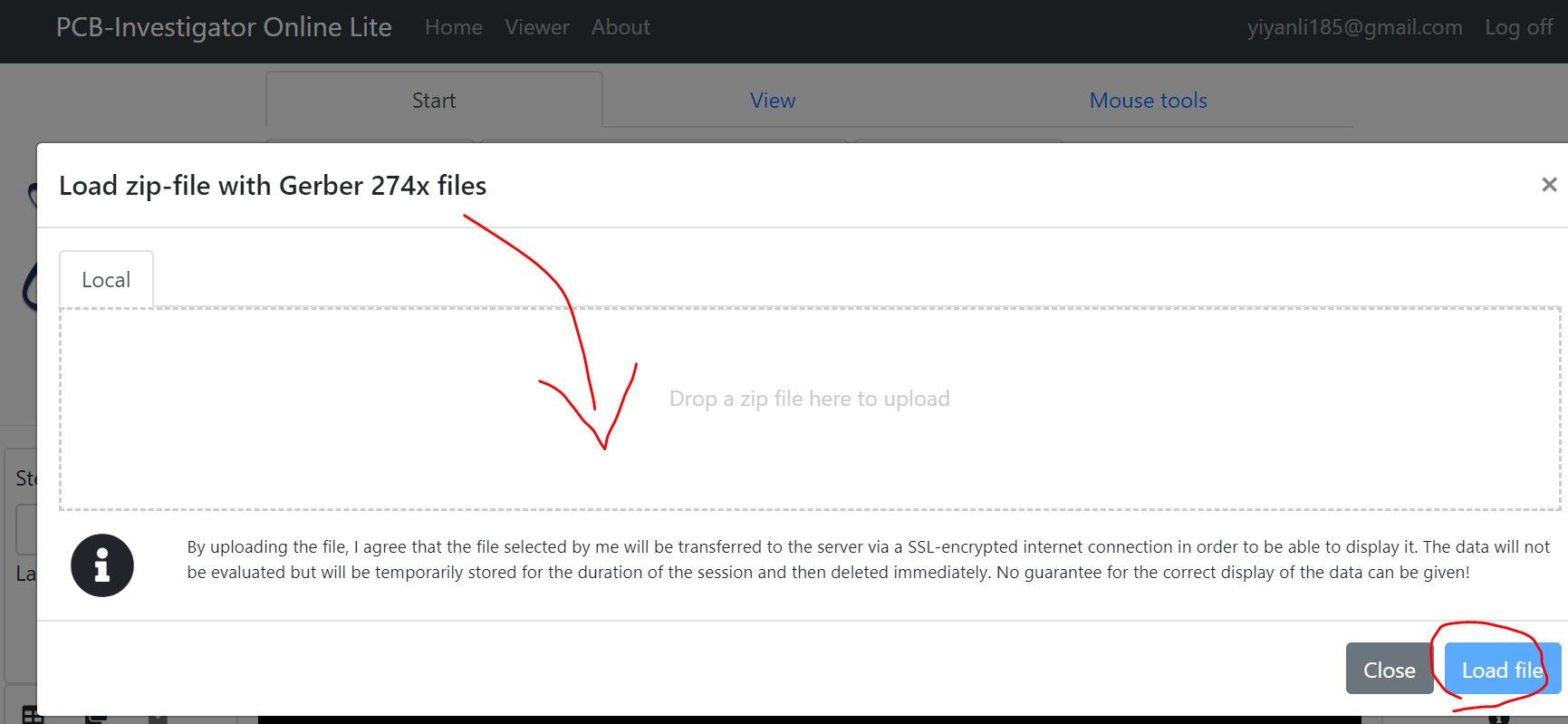Click the Log off link

pyautogui.click(x=1518, y=27)
